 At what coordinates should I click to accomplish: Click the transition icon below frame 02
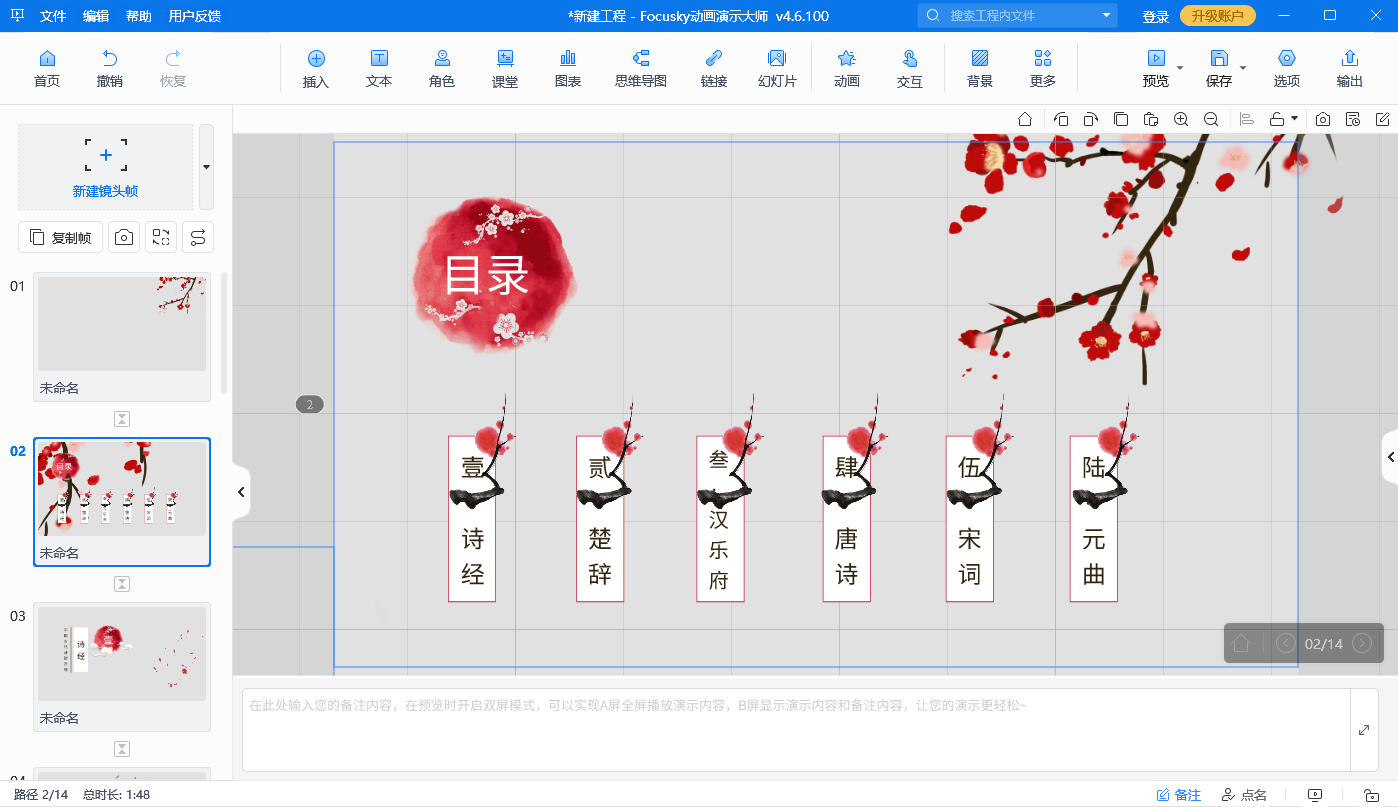click(122, 584)
